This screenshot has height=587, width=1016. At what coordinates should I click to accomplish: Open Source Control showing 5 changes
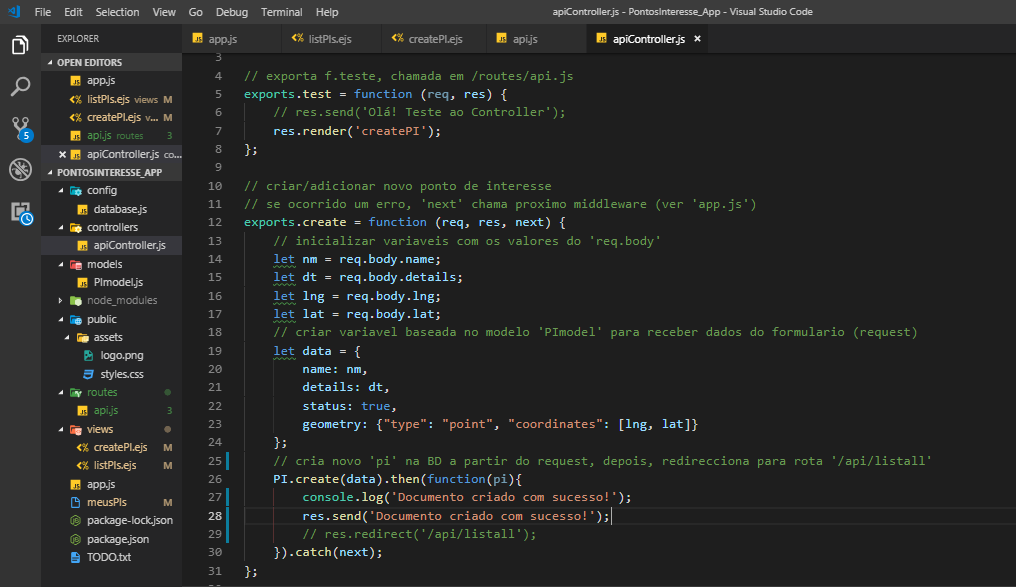(20, 128)
